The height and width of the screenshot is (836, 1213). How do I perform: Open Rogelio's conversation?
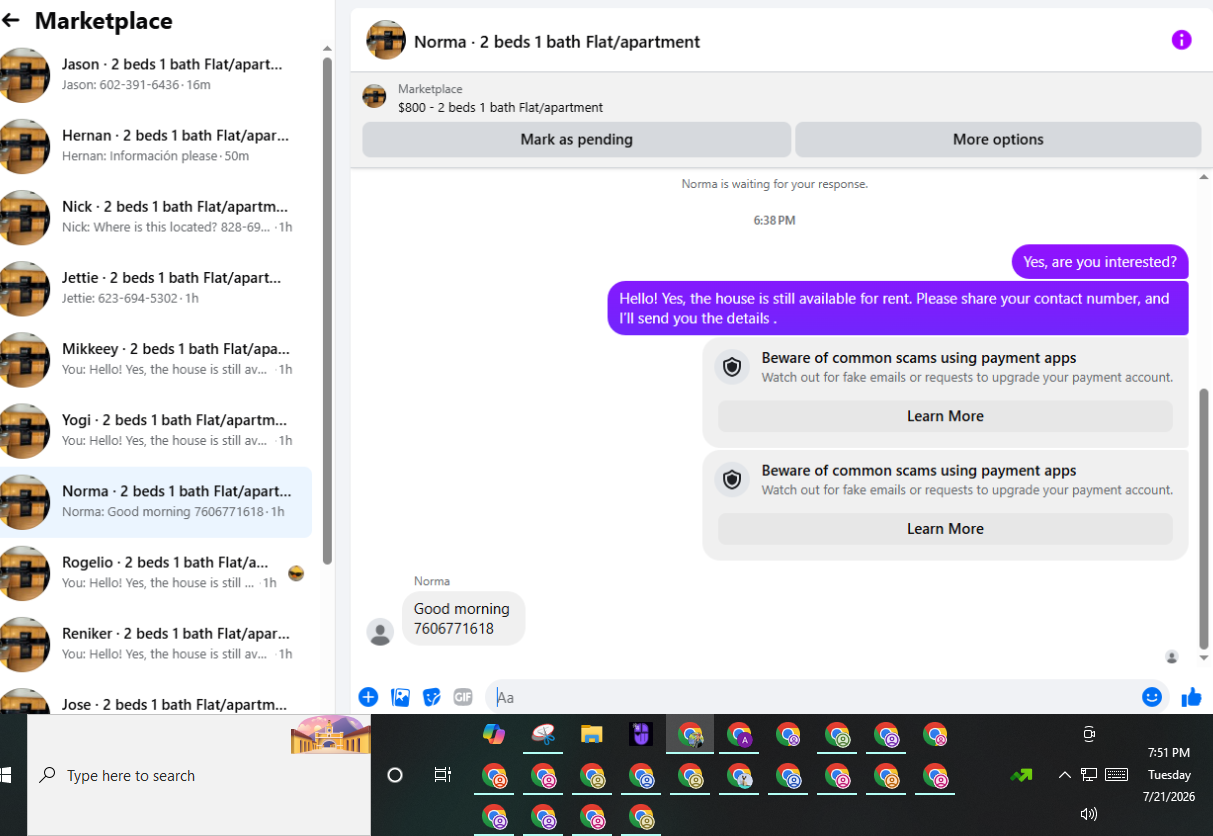(x=156, y=573)
